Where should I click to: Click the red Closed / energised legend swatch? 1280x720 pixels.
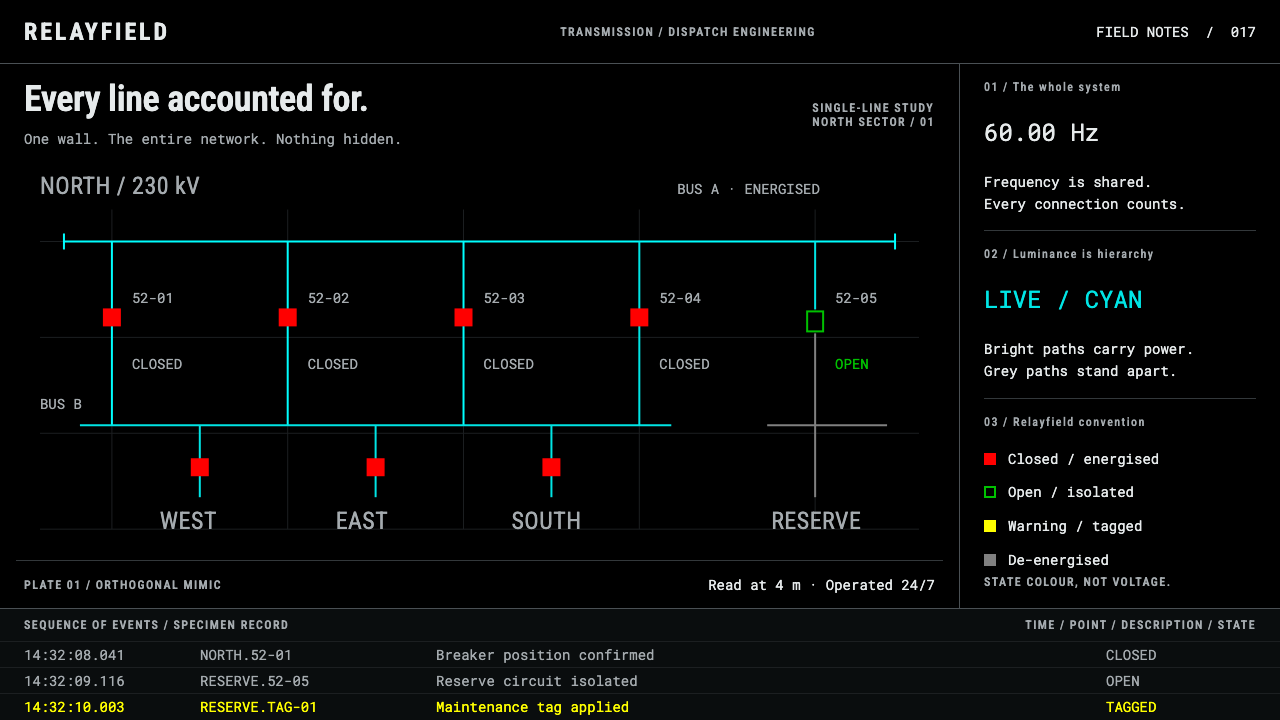tap(990, 459)
